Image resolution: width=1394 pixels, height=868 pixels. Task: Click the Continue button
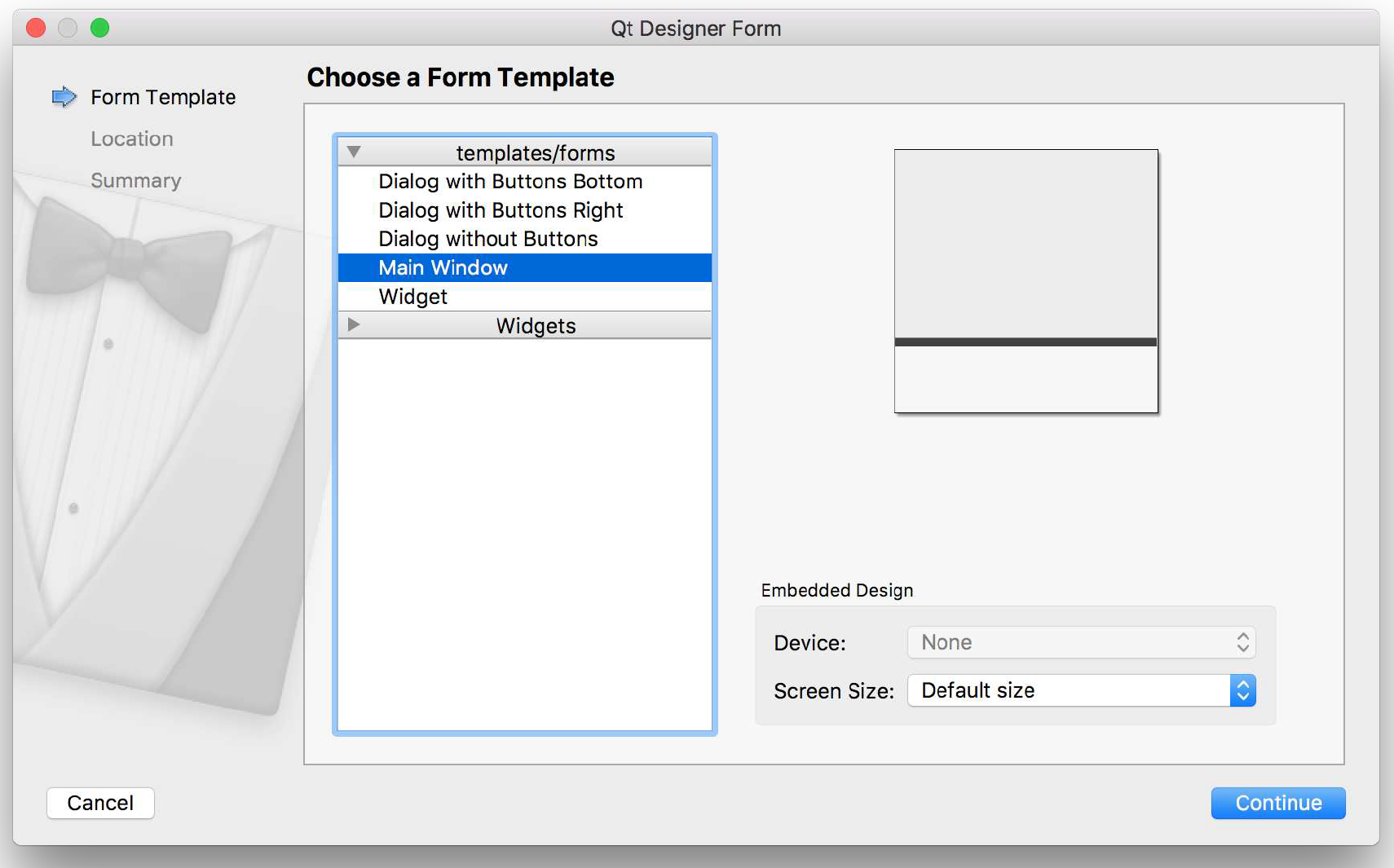(x=1278, y=803)
